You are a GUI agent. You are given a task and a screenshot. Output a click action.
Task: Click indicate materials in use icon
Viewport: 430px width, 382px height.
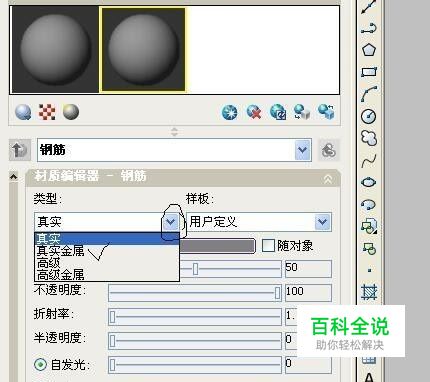(278, 112)
